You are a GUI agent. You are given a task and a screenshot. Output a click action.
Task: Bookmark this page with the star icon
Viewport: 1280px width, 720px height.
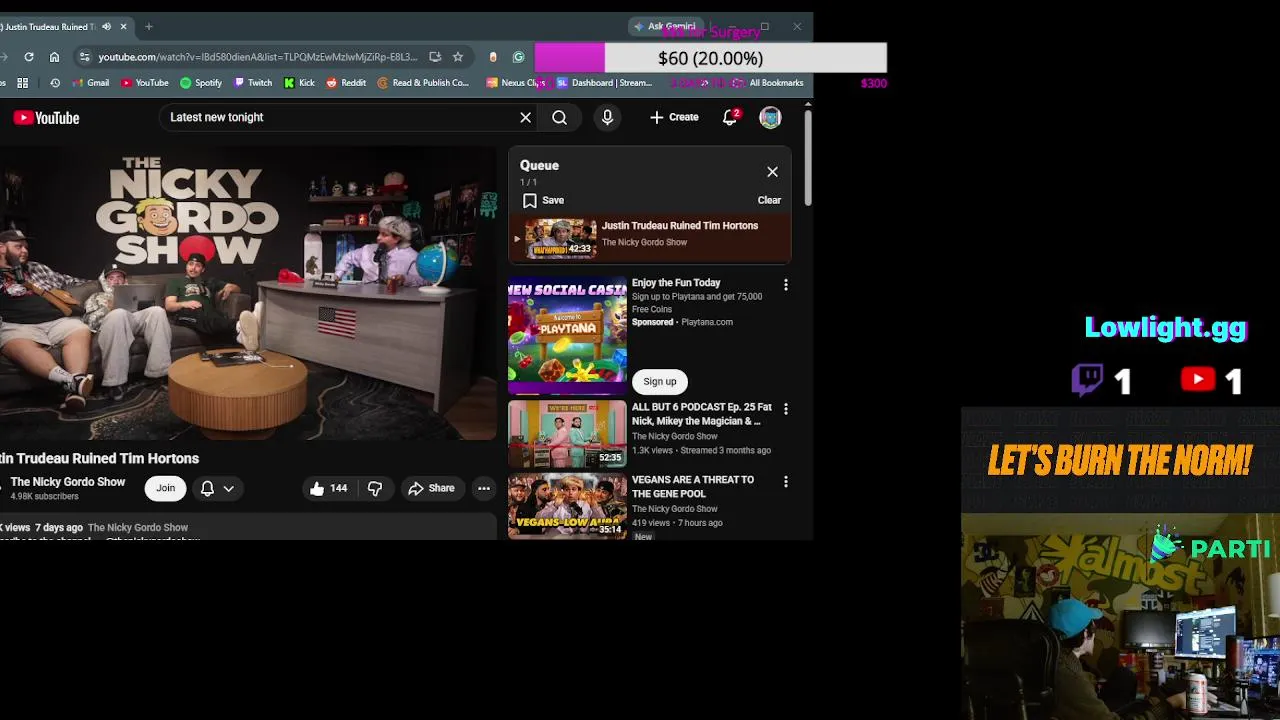coord(458,57)
